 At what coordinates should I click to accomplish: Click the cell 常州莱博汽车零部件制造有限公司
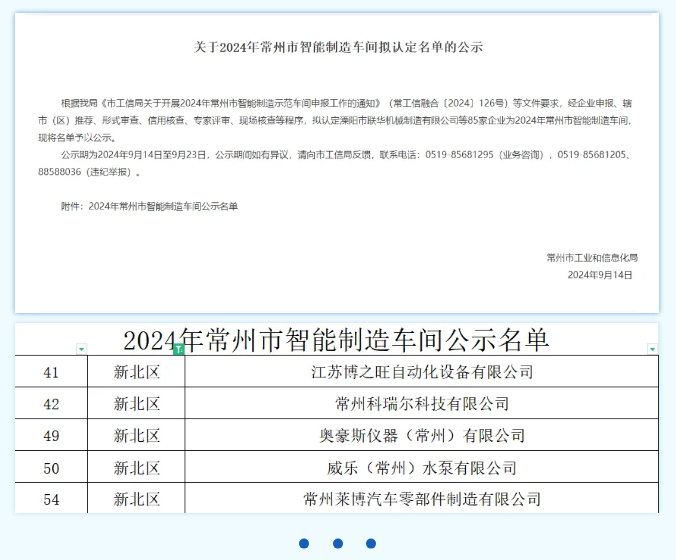coord(421,498)
